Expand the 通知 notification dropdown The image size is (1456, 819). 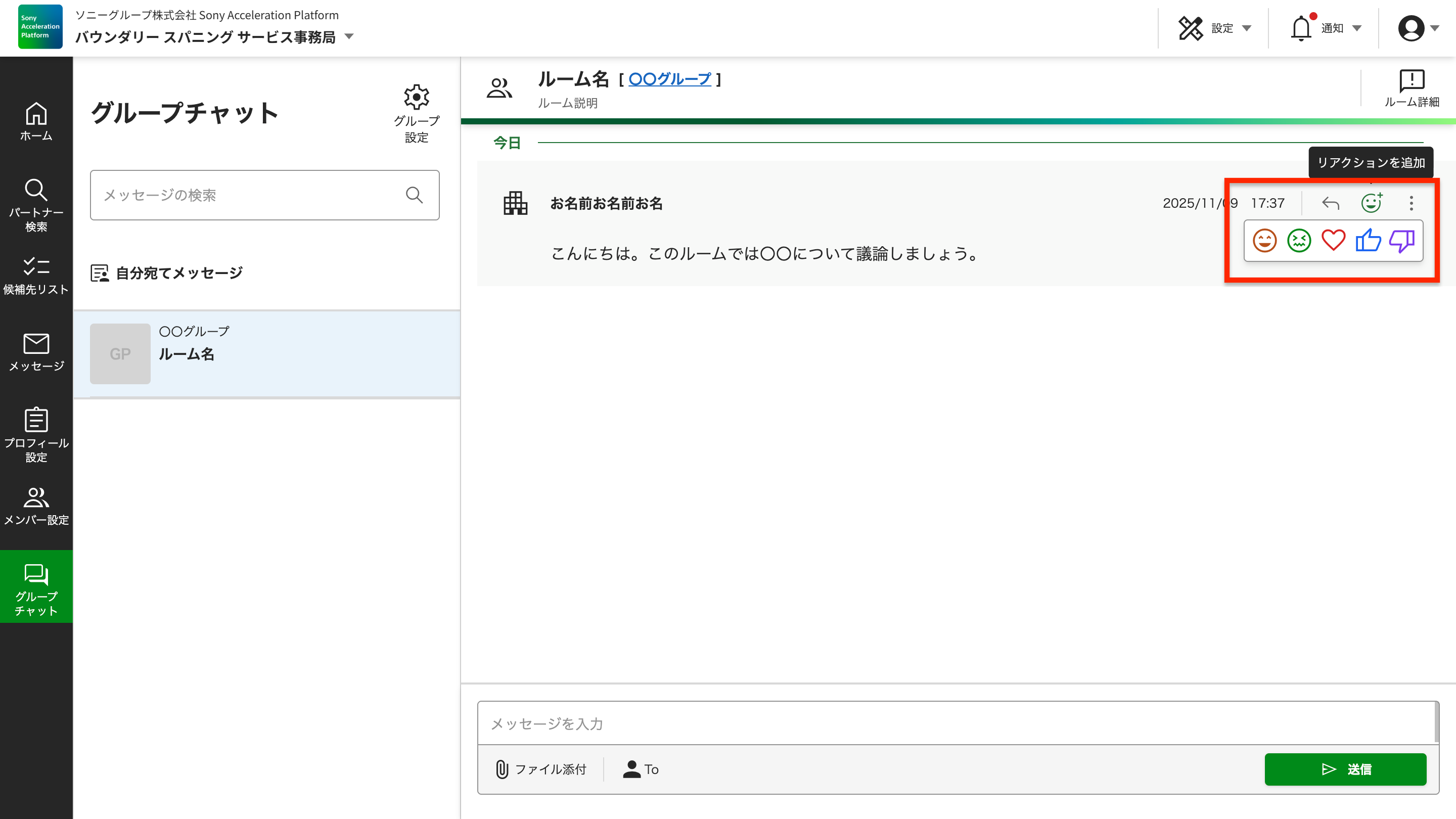tap(1357, 28)
